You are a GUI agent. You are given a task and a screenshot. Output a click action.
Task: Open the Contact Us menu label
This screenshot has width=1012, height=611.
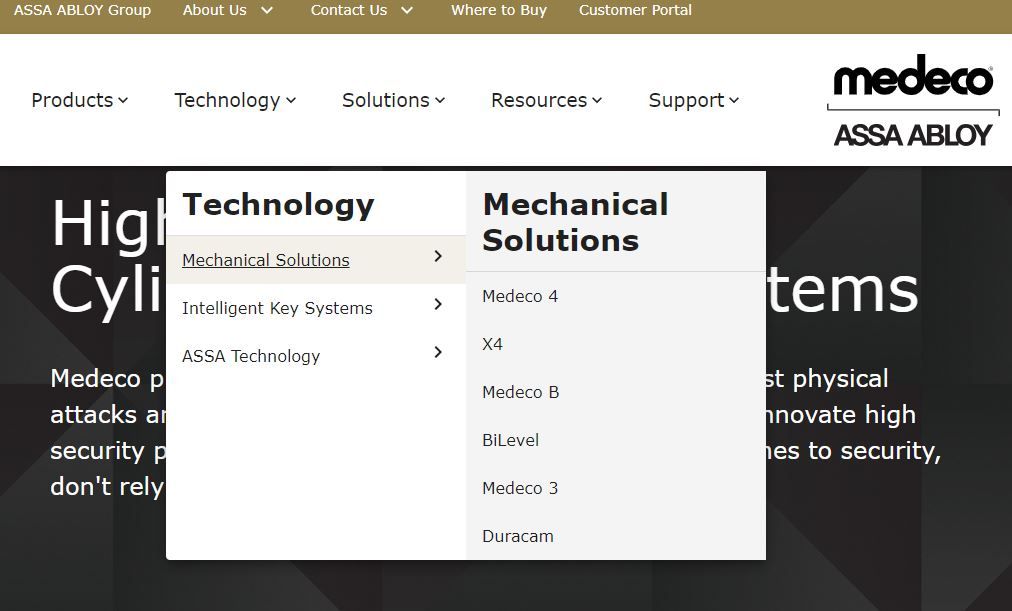coord(349,10)
